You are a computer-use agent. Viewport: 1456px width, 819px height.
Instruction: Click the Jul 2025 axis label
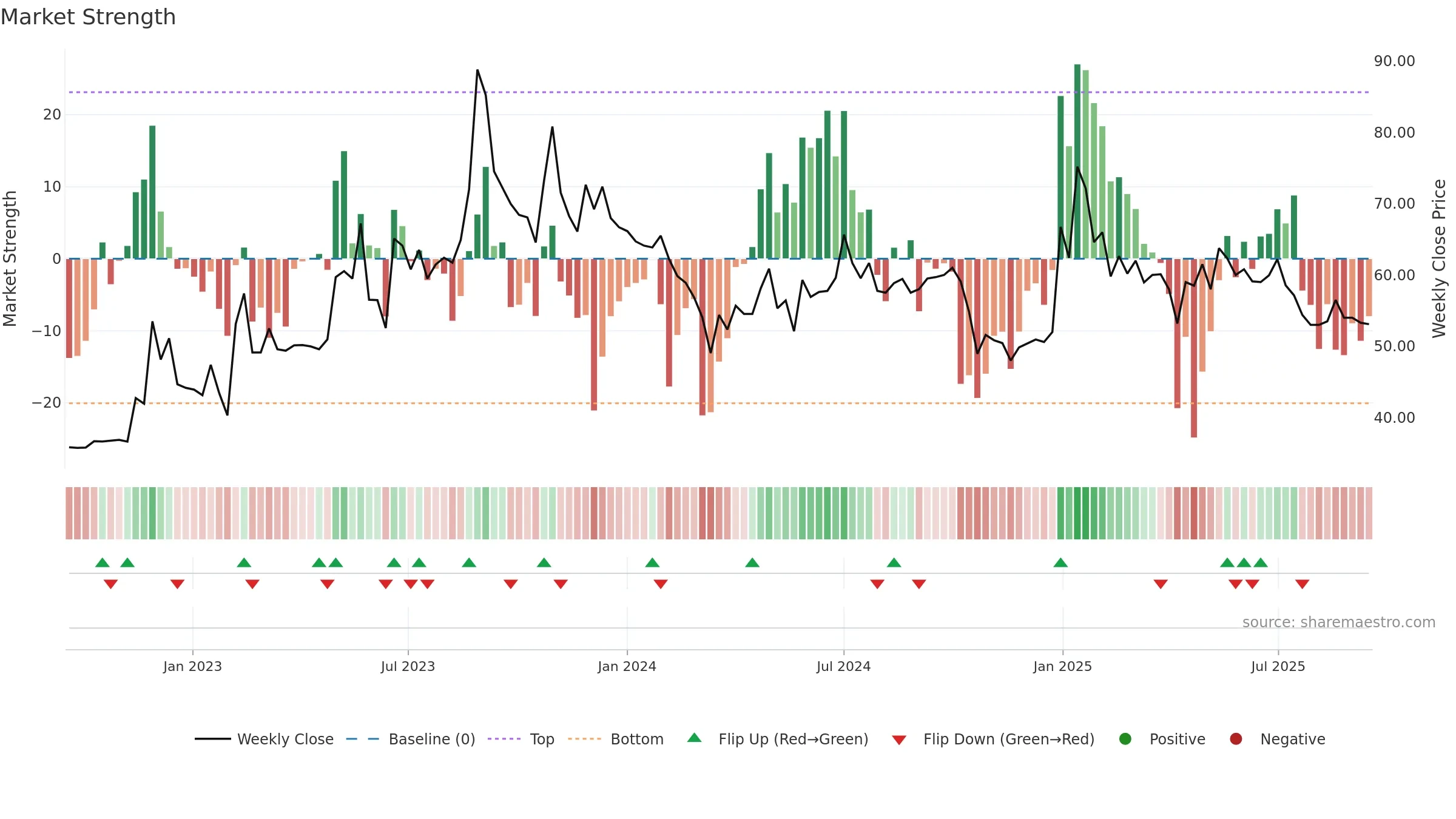[1278, 666]
